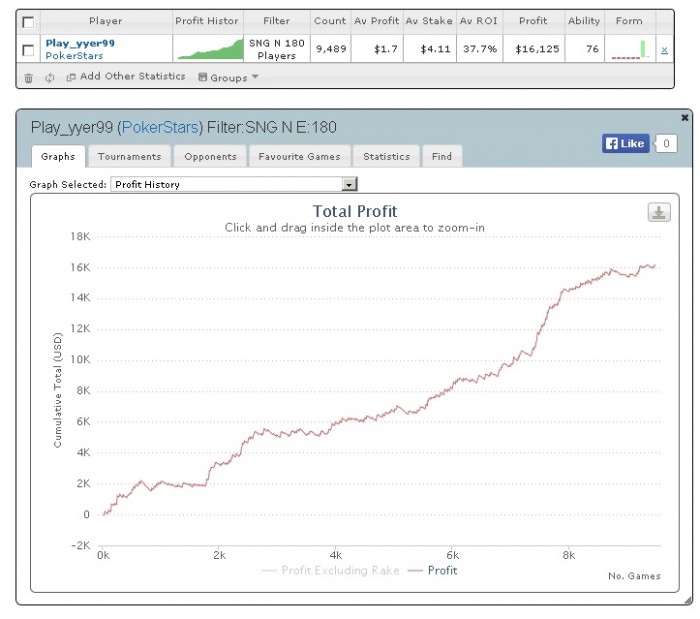
Task: Click the Facebook like count 0
Action: (x=666, y=143)
